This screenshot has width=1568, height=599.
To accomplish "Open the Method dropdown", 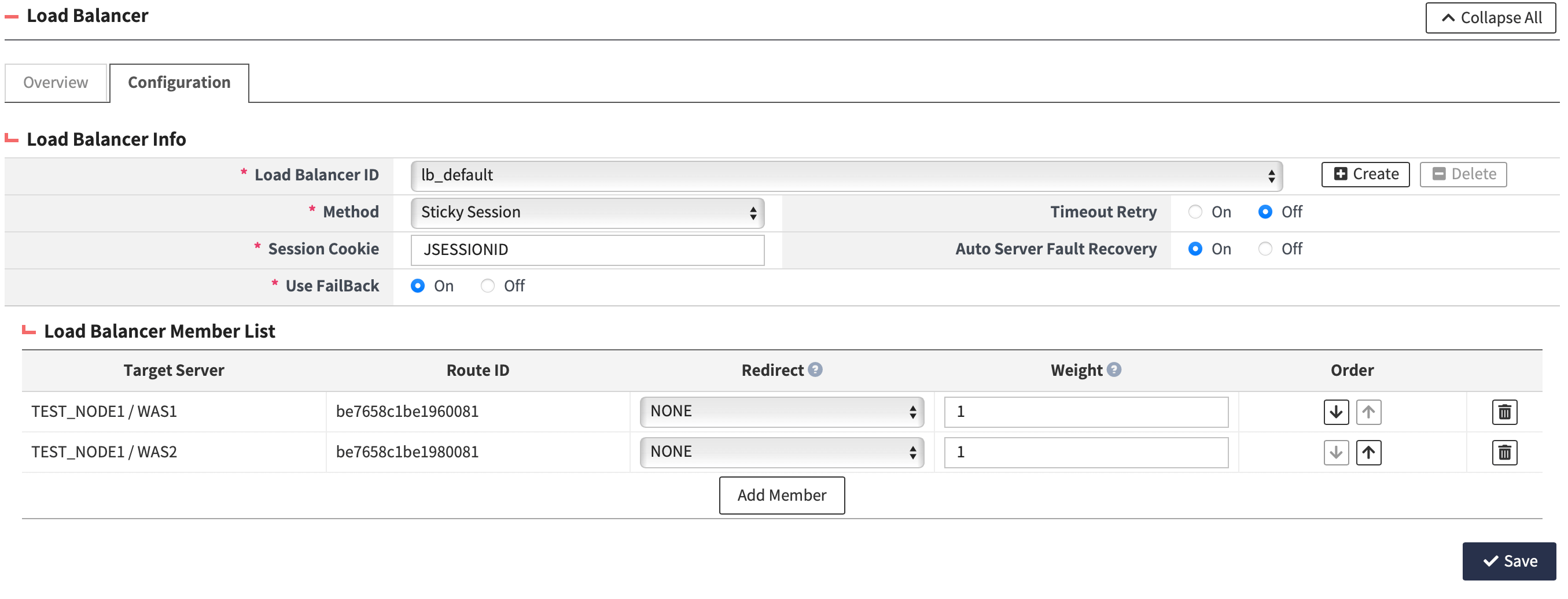I will pos(586,213).
